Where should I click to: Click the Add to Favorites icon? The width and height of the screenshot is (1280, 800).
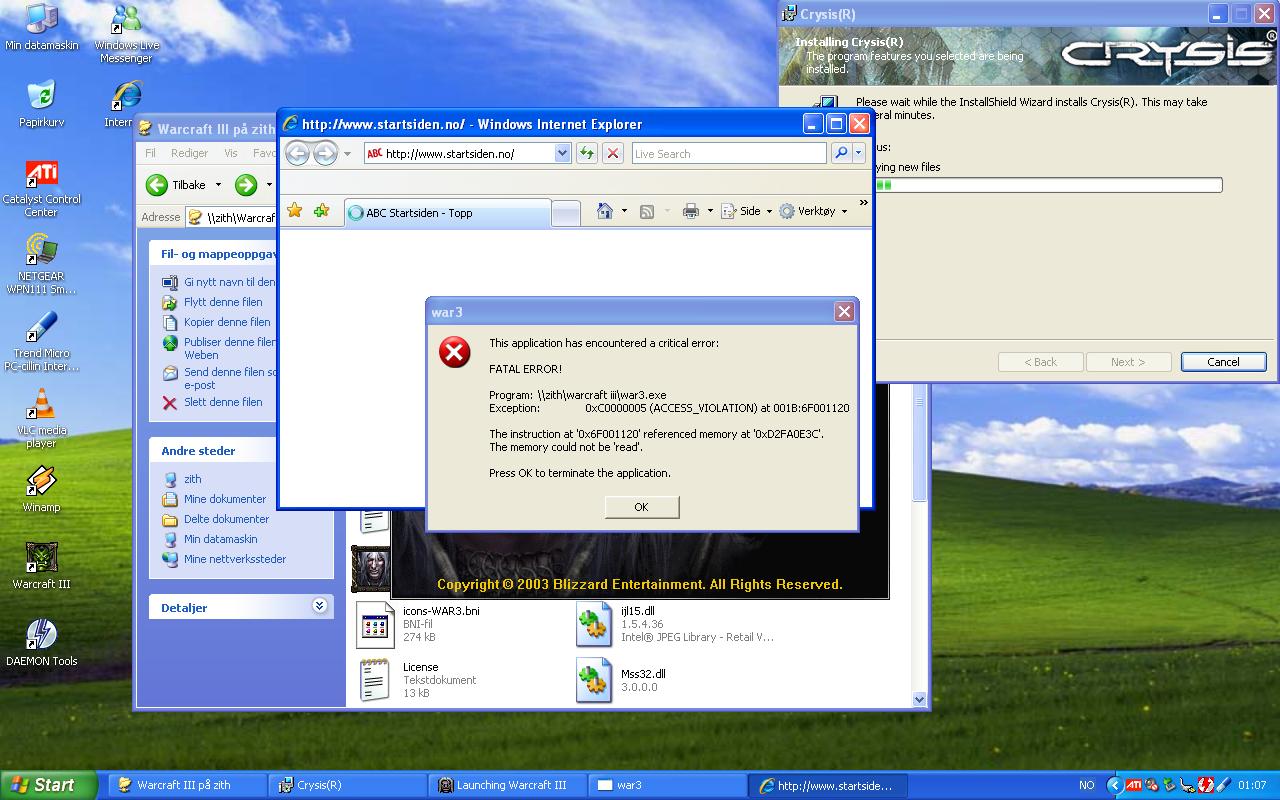click(x=321, y=211)
